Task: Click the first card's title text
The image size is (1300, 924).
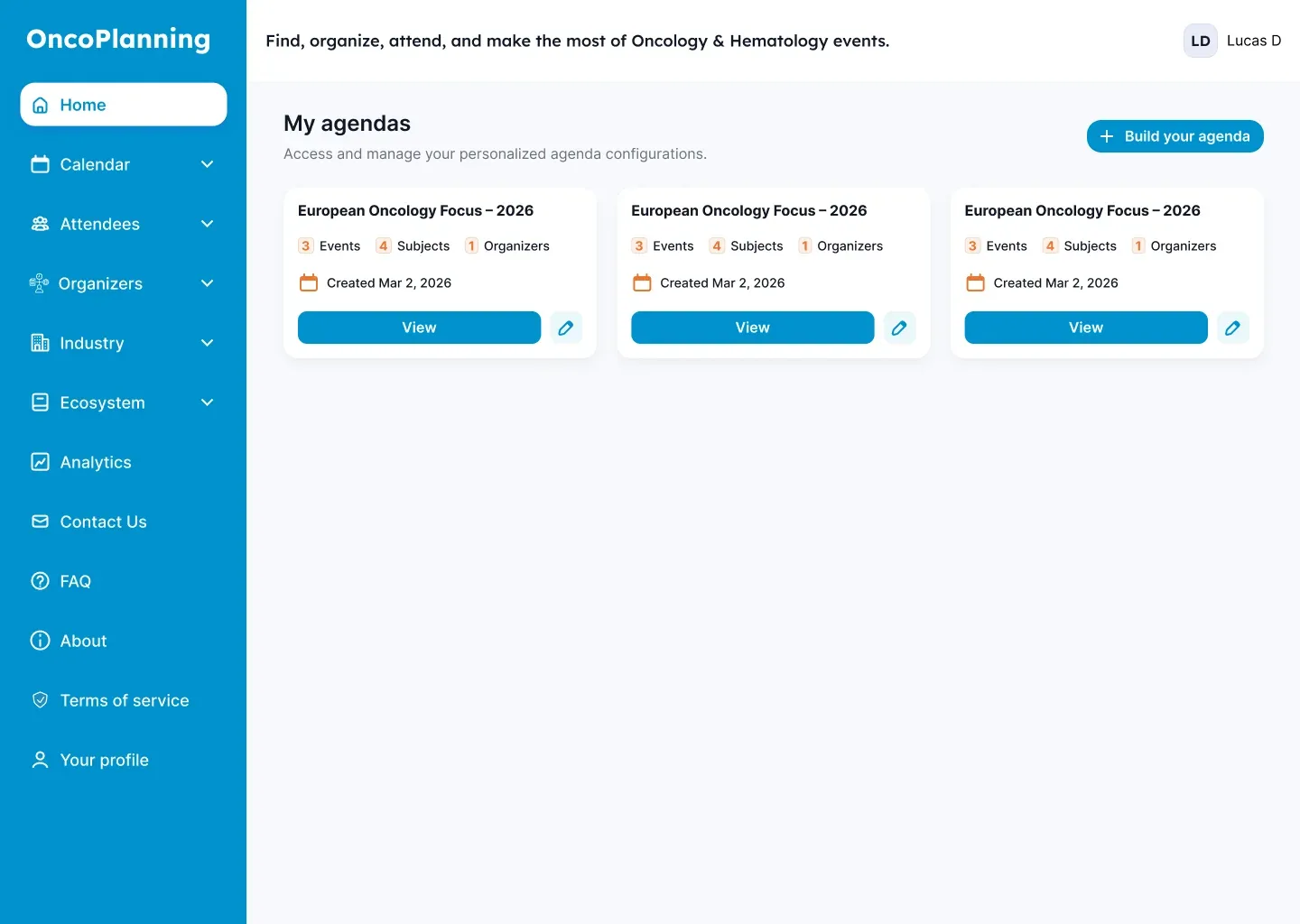Action: tap(415, 210)
